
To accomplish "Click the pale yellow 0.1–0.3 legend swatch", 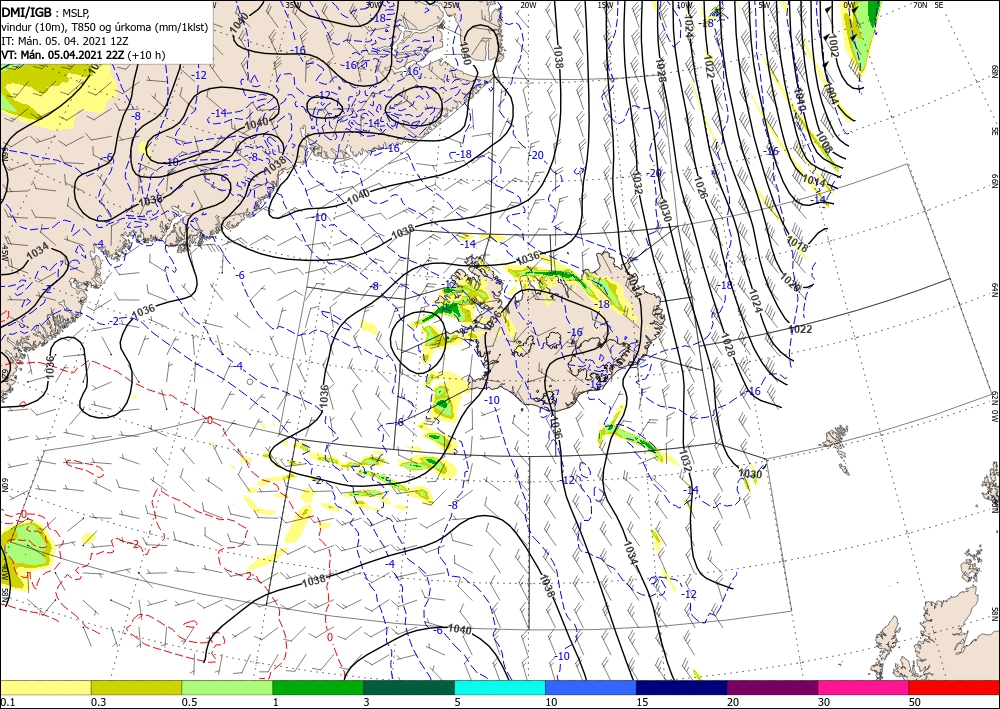I will 45,687.
